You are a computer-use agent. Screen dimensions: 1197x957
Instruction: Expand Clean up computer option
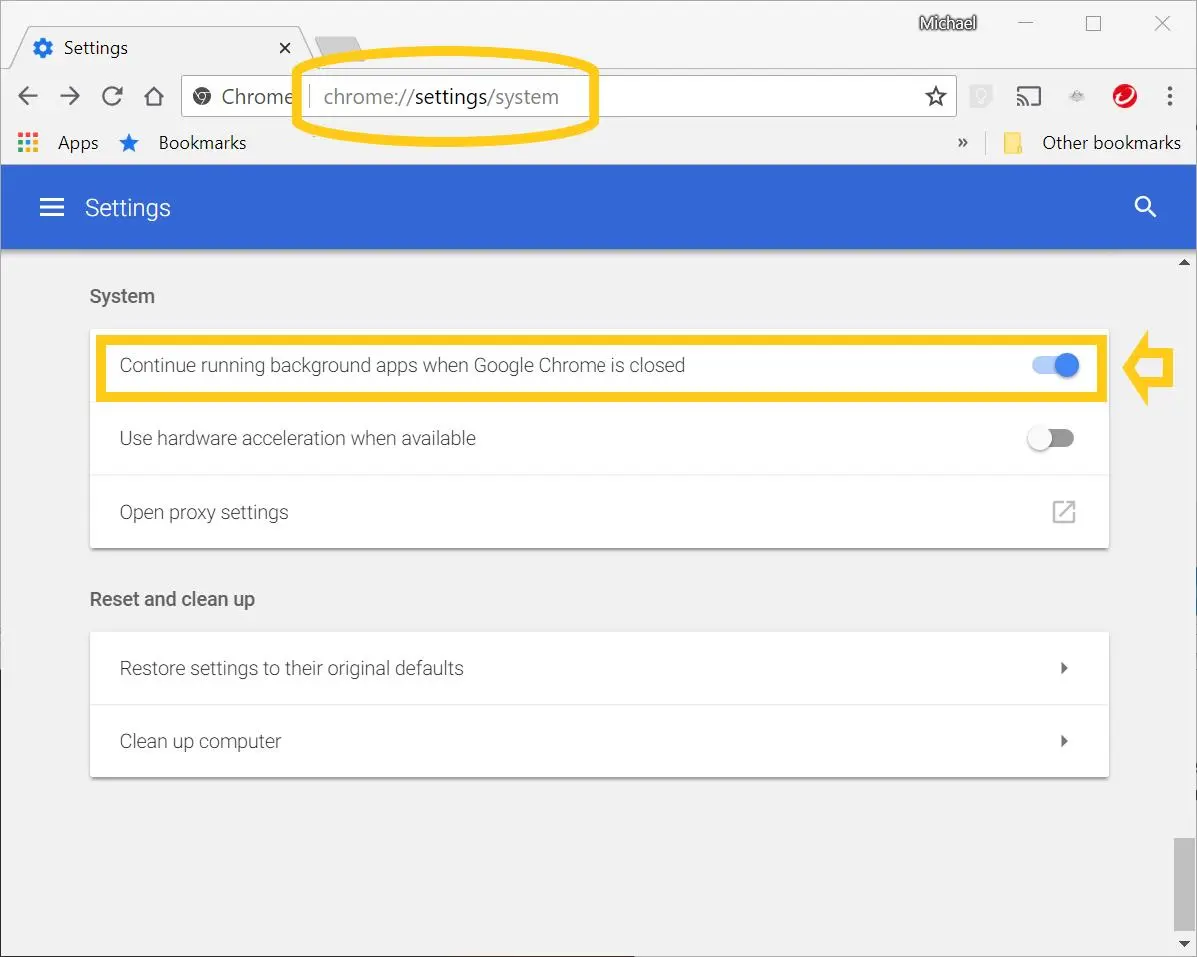click(x=598, y=741)
